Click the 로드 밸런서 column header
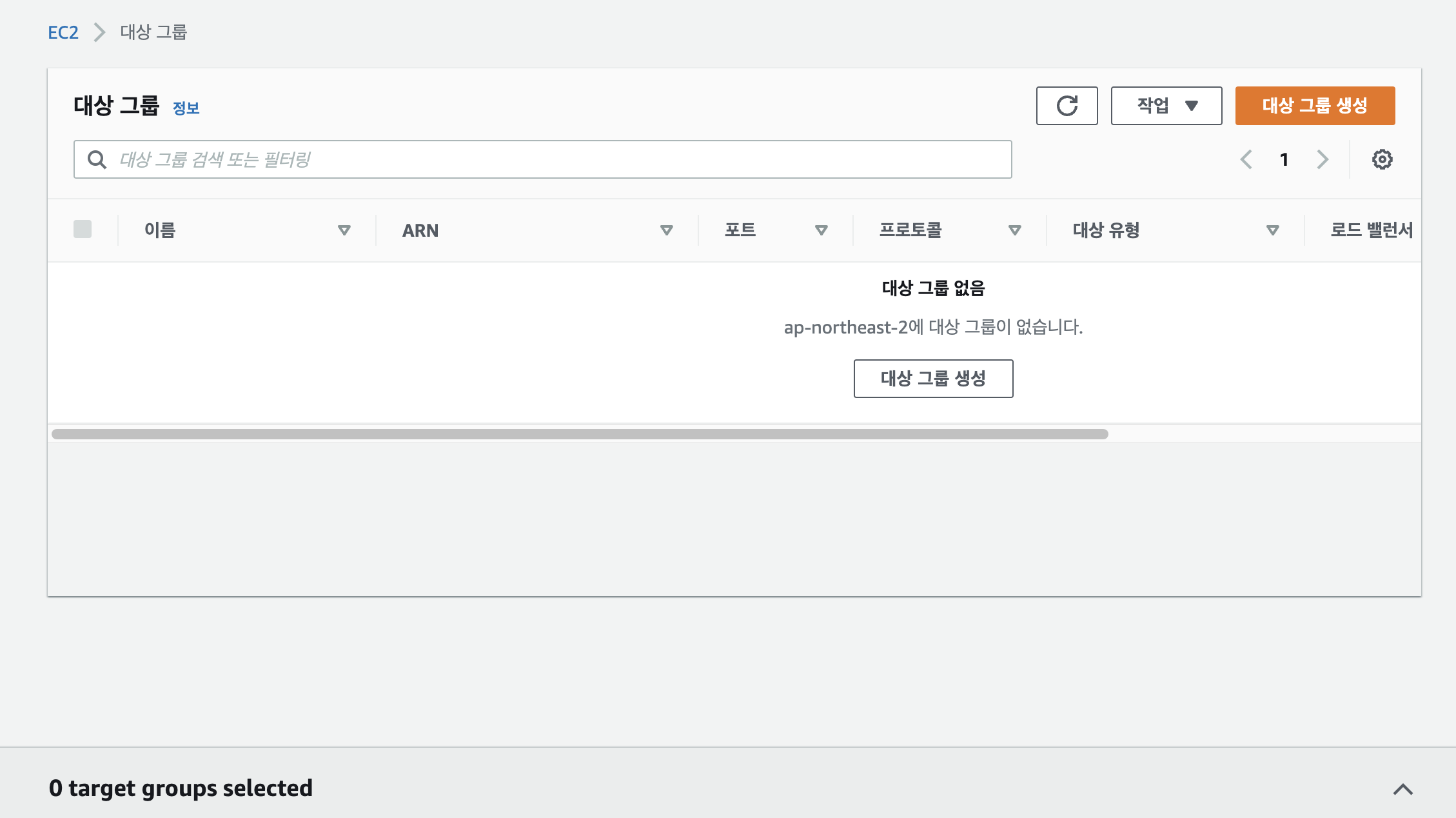The image size is (1456, 818). (x=1371, y=230)
